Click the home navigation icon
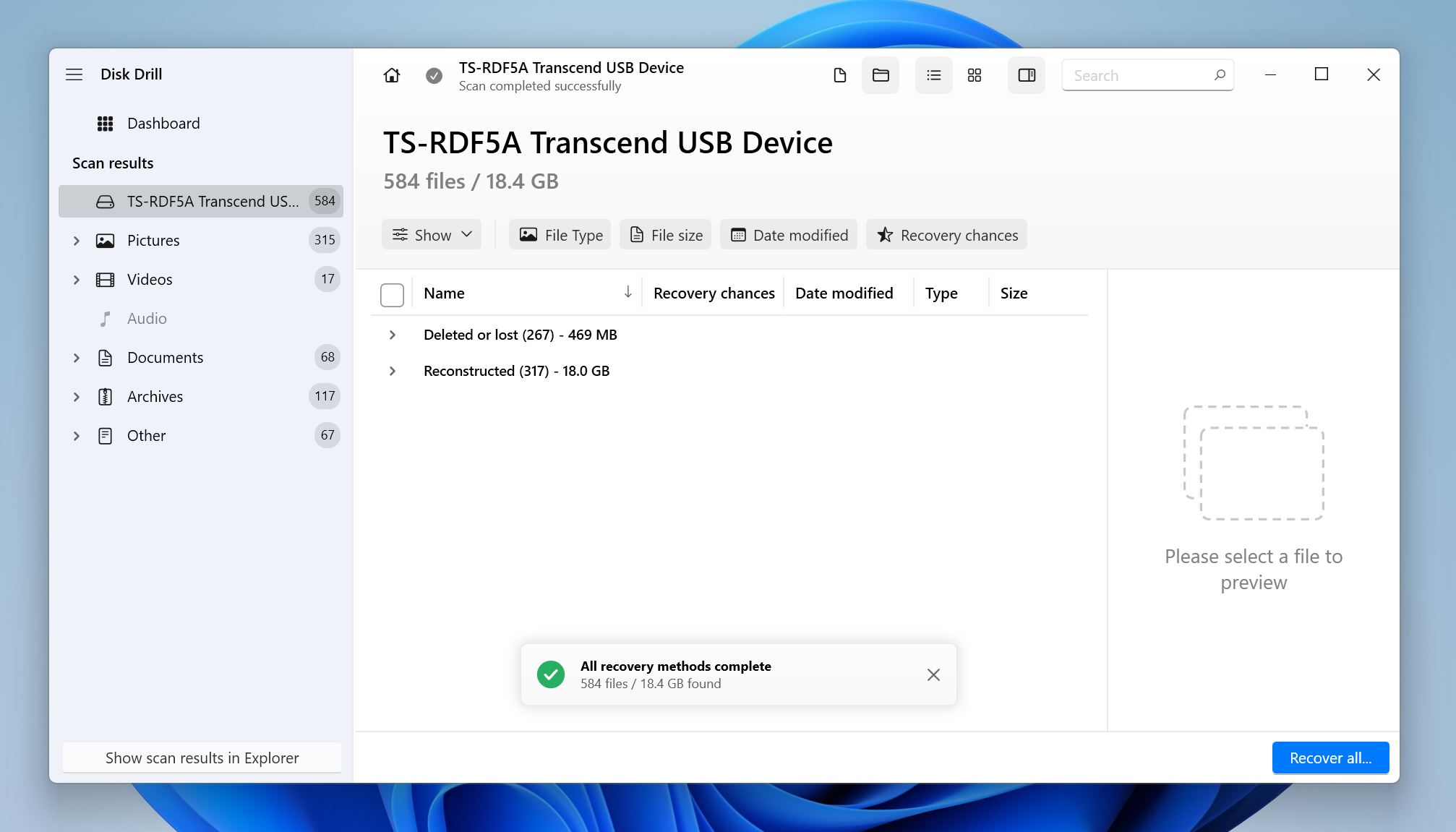Screen dimensions: 1456x832 392,75
